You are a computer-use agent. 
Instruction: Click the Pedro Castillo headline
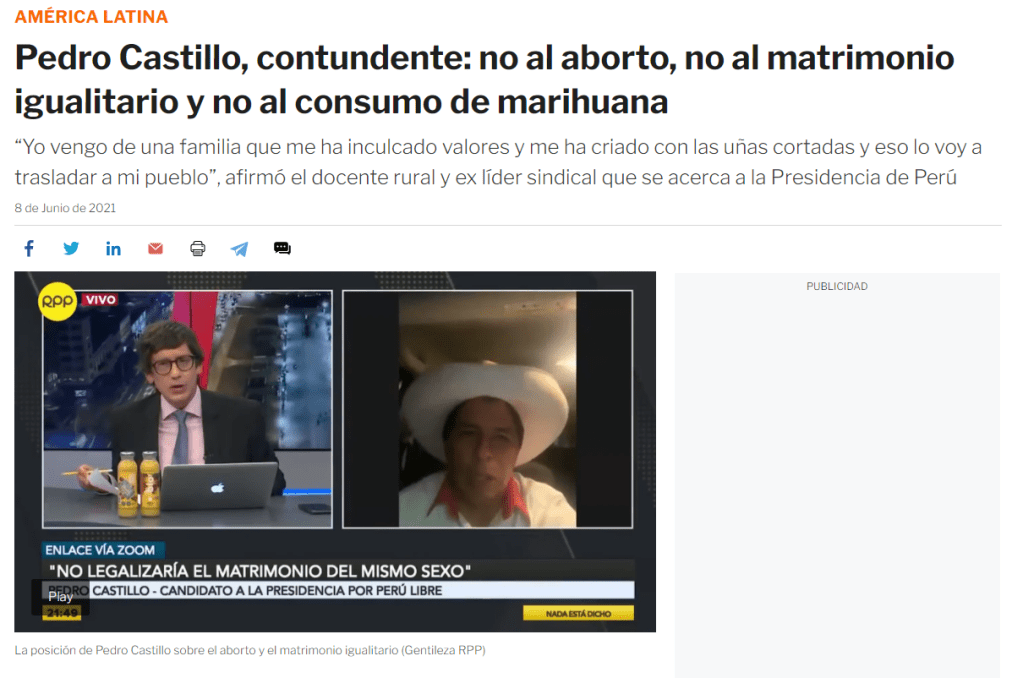tap(484, 79)
